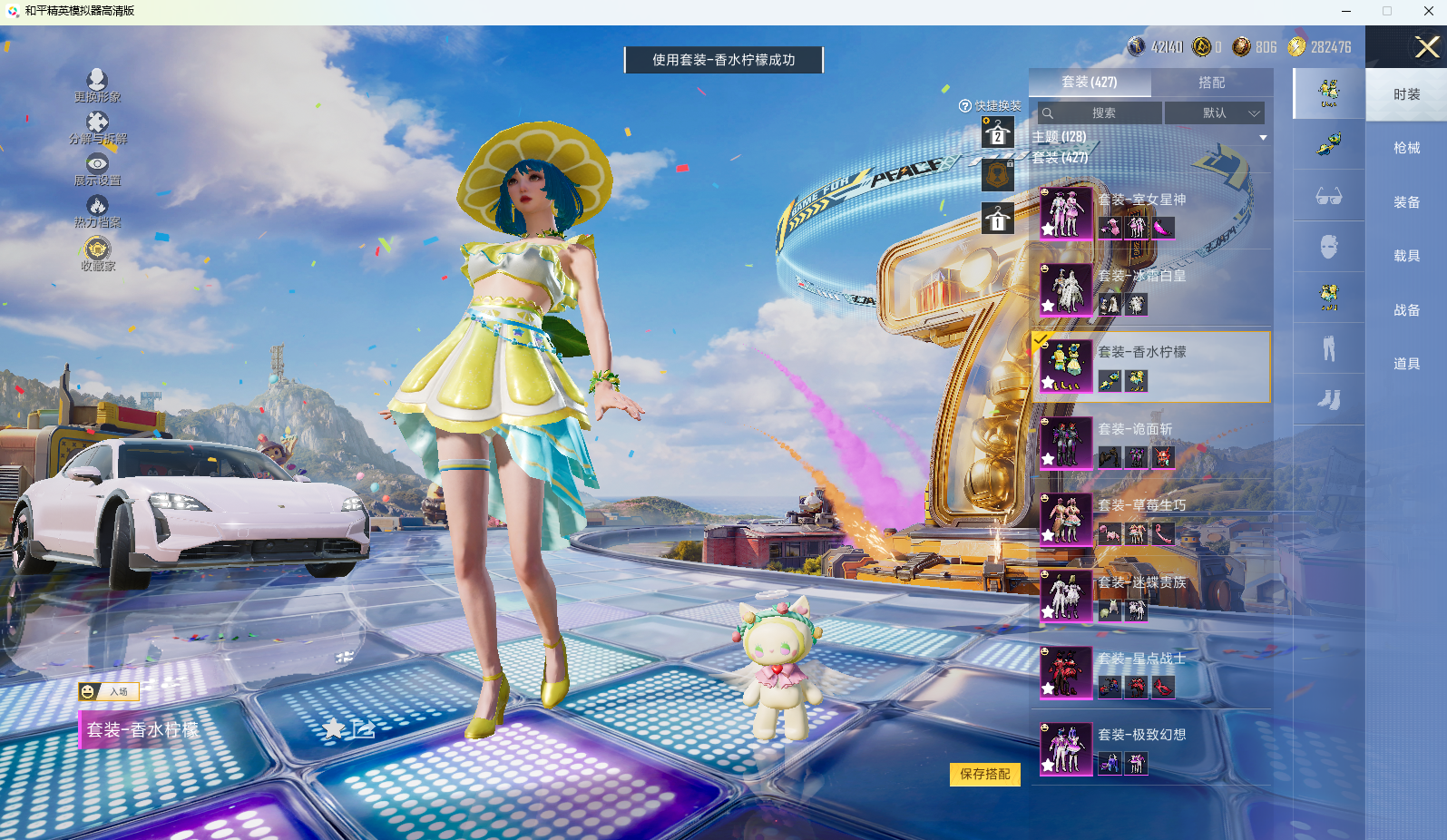Minimize the 和平精英模拟器高清版 window
The height and width of the screenshot is (840, 1447).
point(1346,11)
